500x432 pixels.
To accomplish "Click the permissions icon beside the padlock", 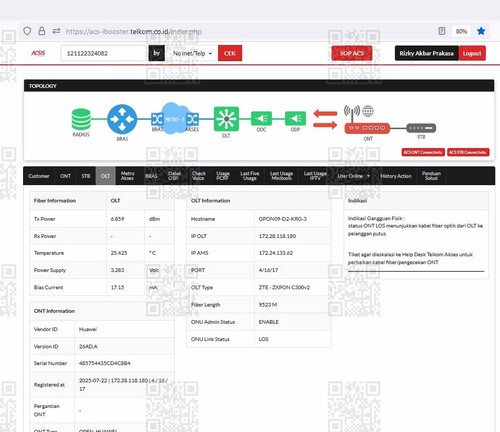I will tap(56, 31).
